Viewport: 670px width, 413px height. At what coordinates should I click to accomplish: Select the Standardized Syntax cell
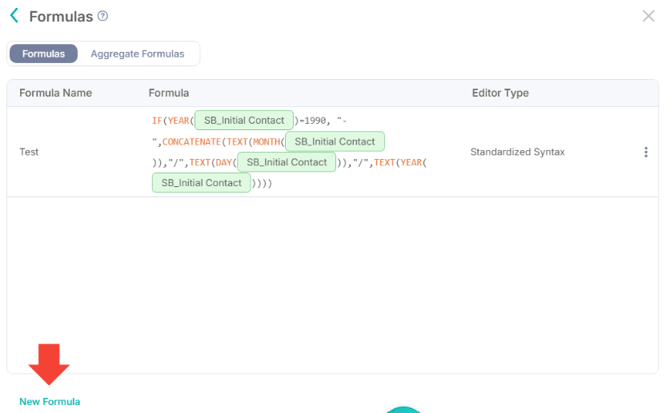pyautogui.click(x=517, y=152)
